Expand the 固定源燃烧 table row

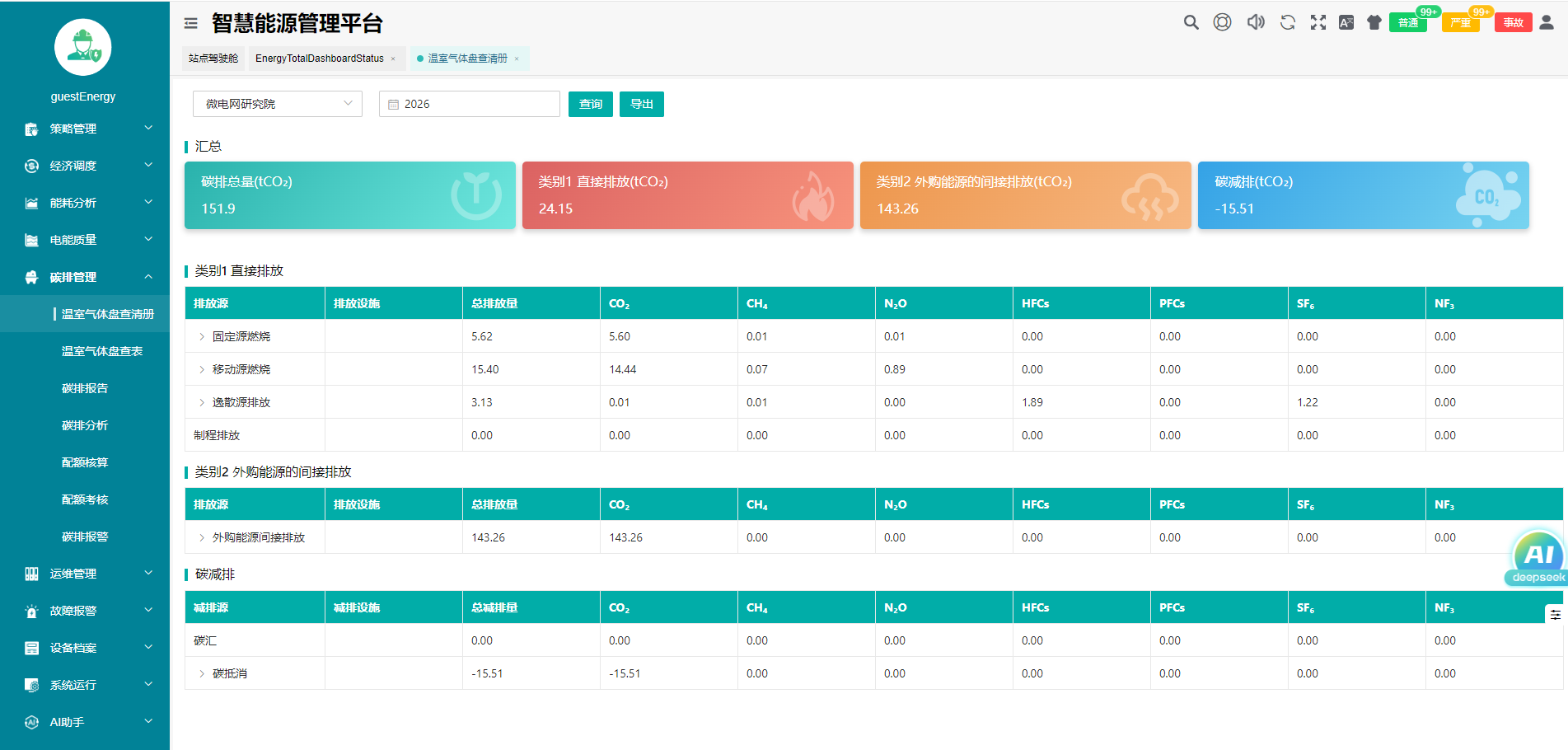(202, 336)
